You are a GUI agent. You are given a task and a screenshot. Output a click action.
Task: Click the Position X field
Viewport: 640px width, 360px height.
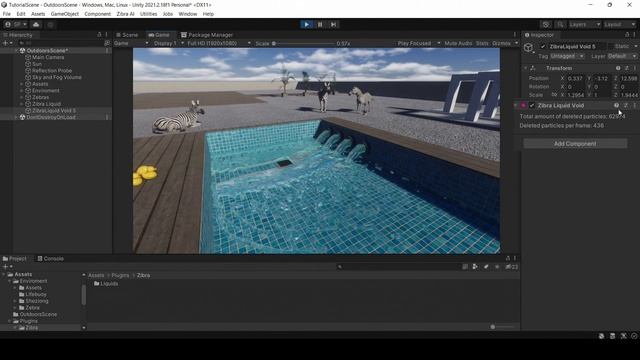pos(576,78)
